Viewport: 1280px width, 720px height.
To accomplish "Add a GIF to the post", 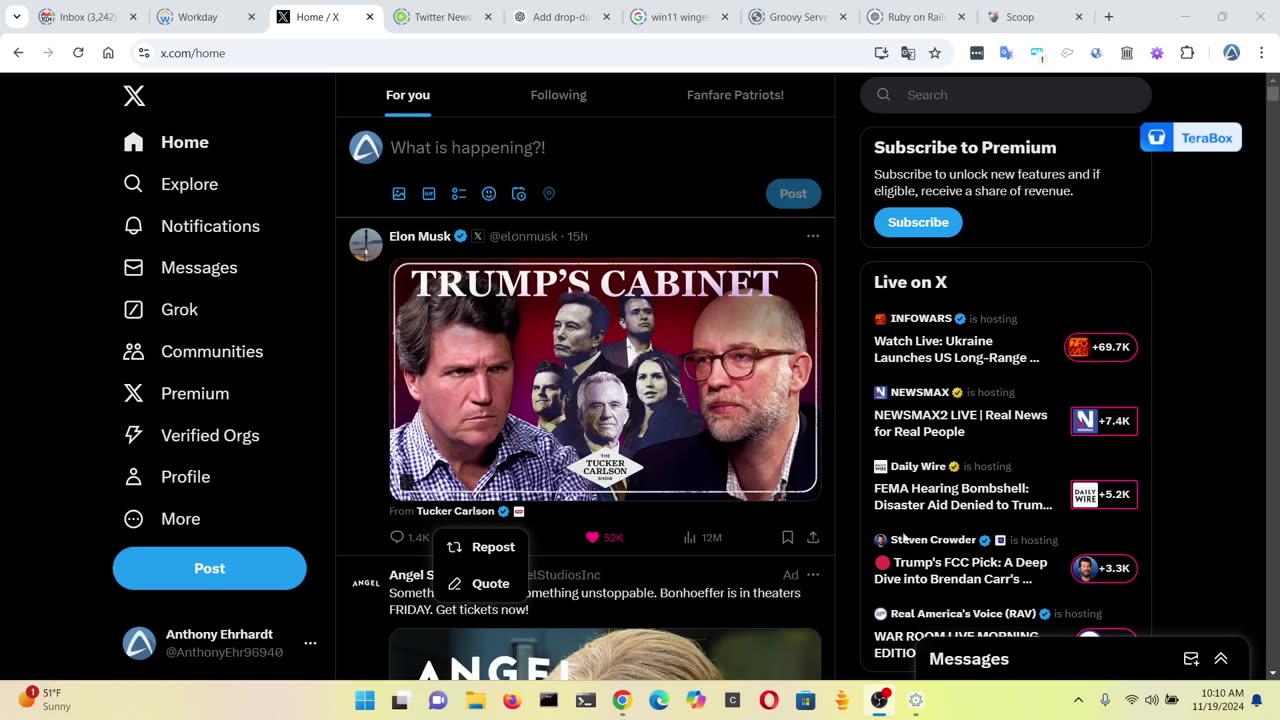I will (429, 194).
